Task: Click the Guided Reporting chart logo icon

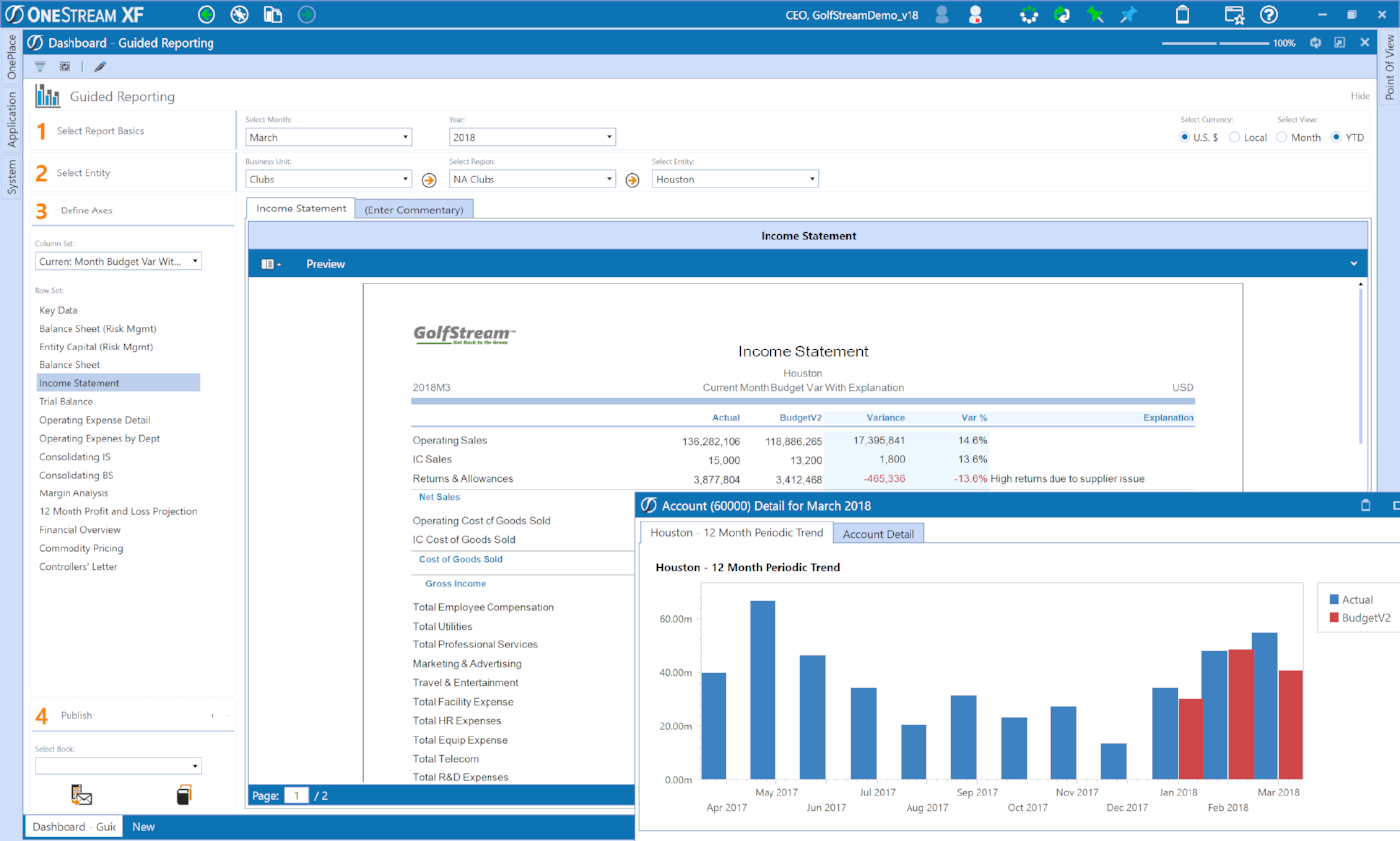Action: coord(47,96)
